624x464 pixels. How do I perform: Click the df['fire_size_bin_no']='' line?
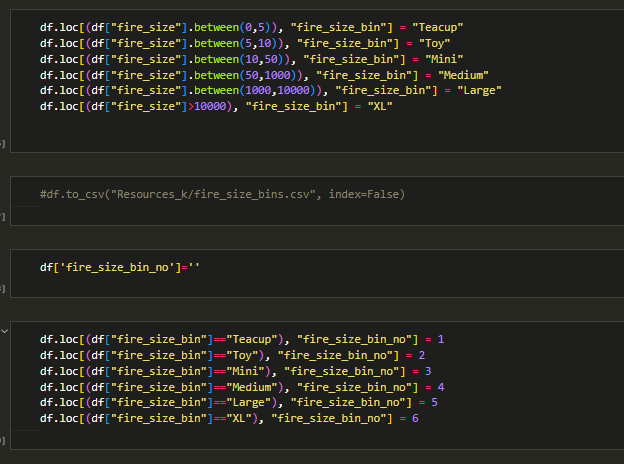[119, 267]
